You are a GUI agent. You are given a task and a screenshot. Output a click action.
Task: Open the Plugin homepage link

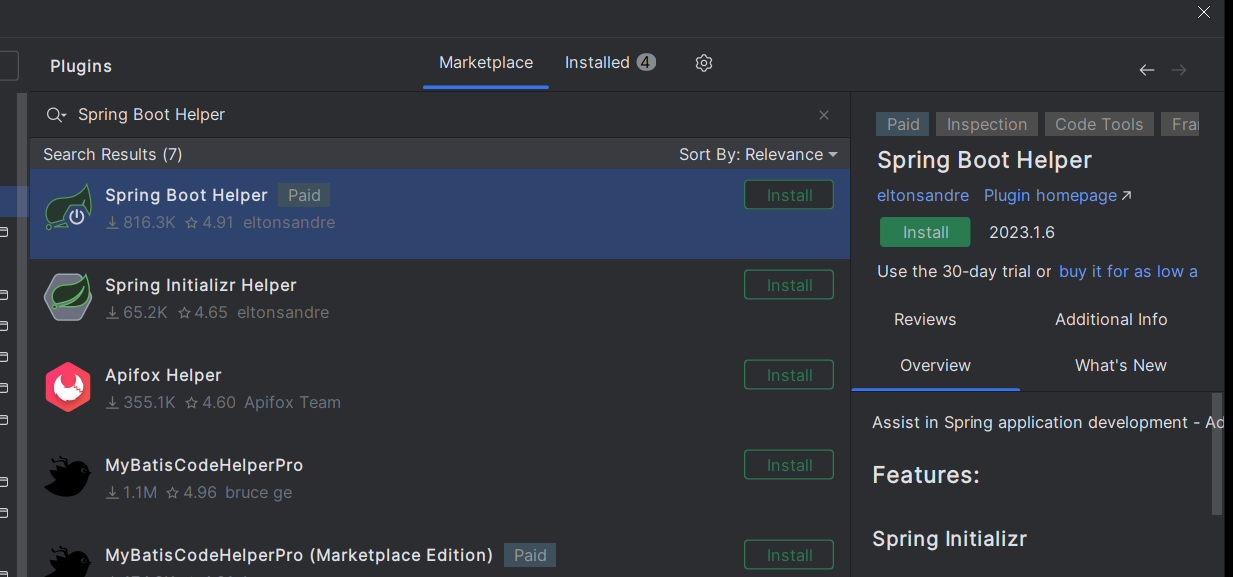tap(1058, 196)
